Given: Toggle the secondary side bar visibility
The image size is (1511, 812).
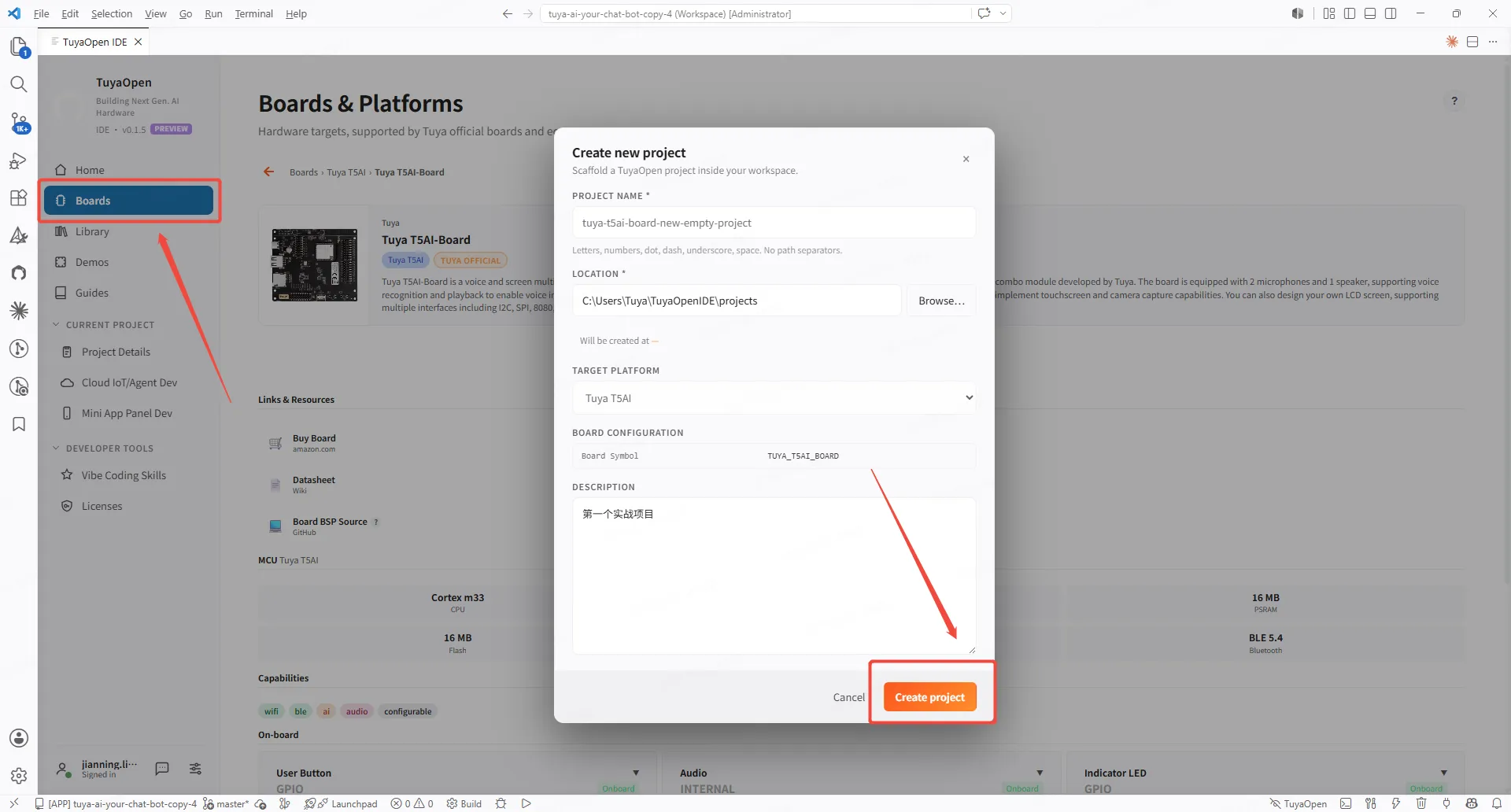Looking at the screenshot, I should 1391,13.
